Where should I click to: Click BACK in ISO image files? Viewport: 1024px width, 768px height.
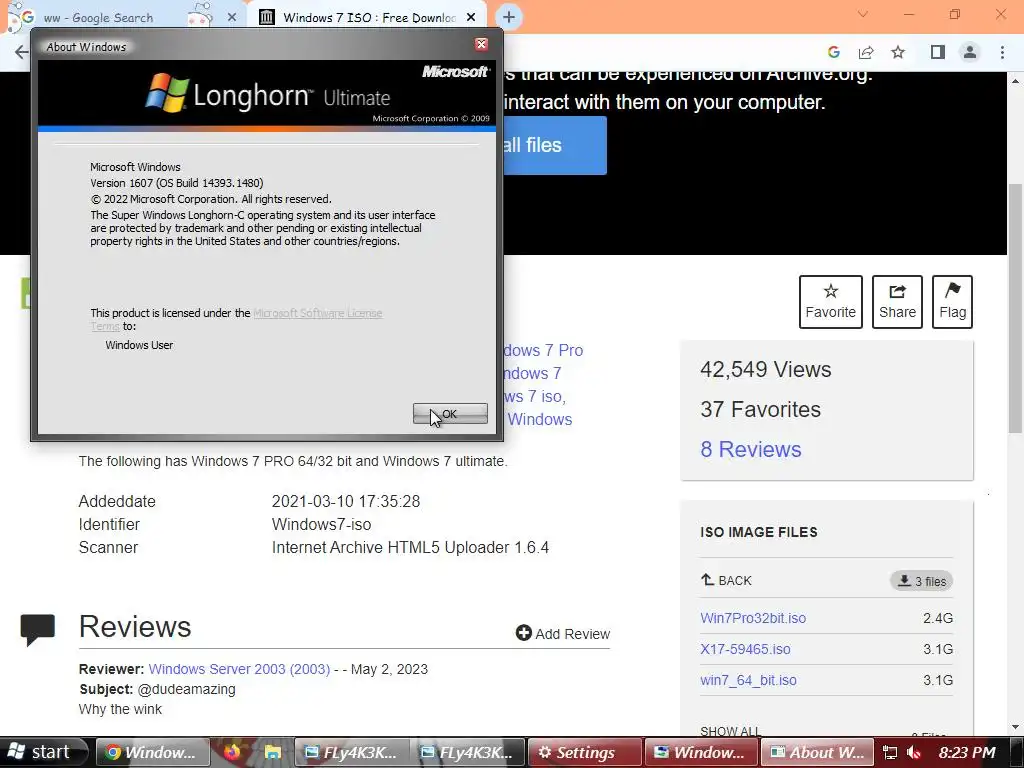[726, 581]
